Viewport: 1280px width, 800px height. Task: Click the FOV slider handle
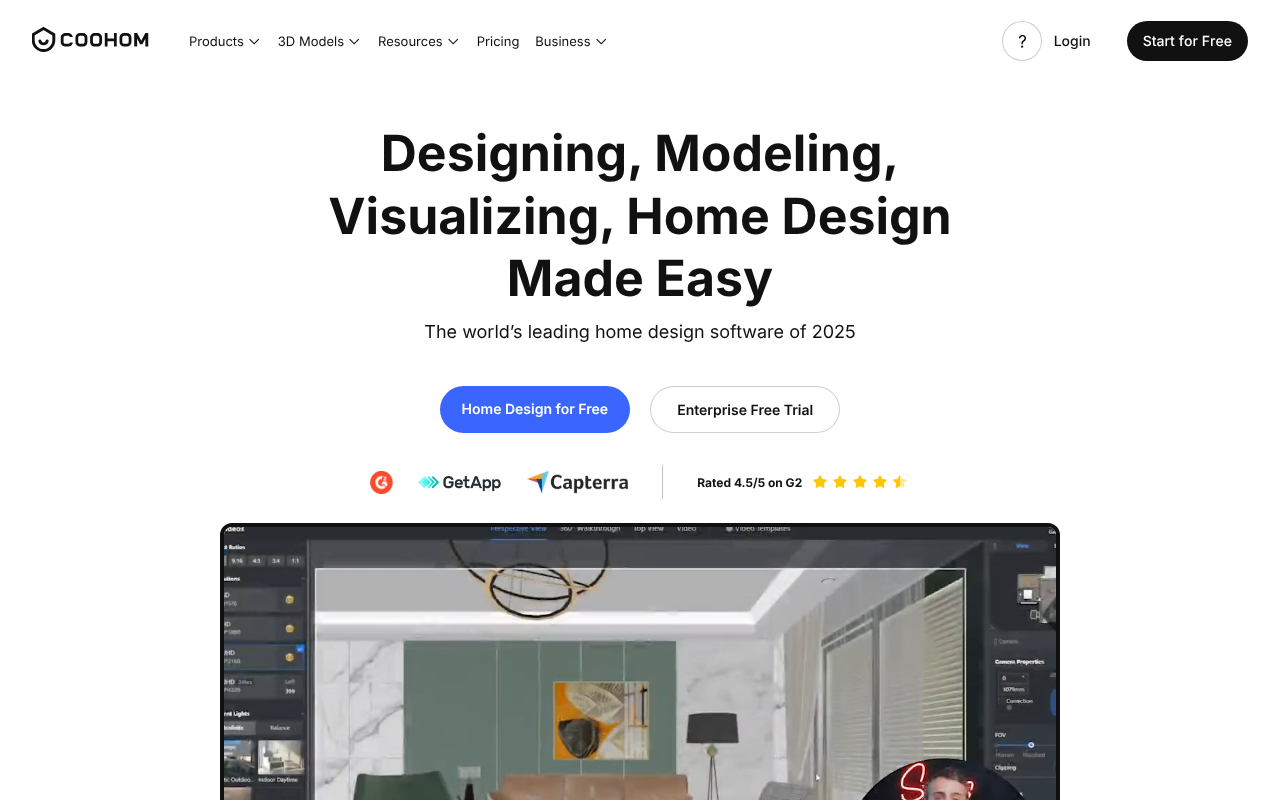1031,744
